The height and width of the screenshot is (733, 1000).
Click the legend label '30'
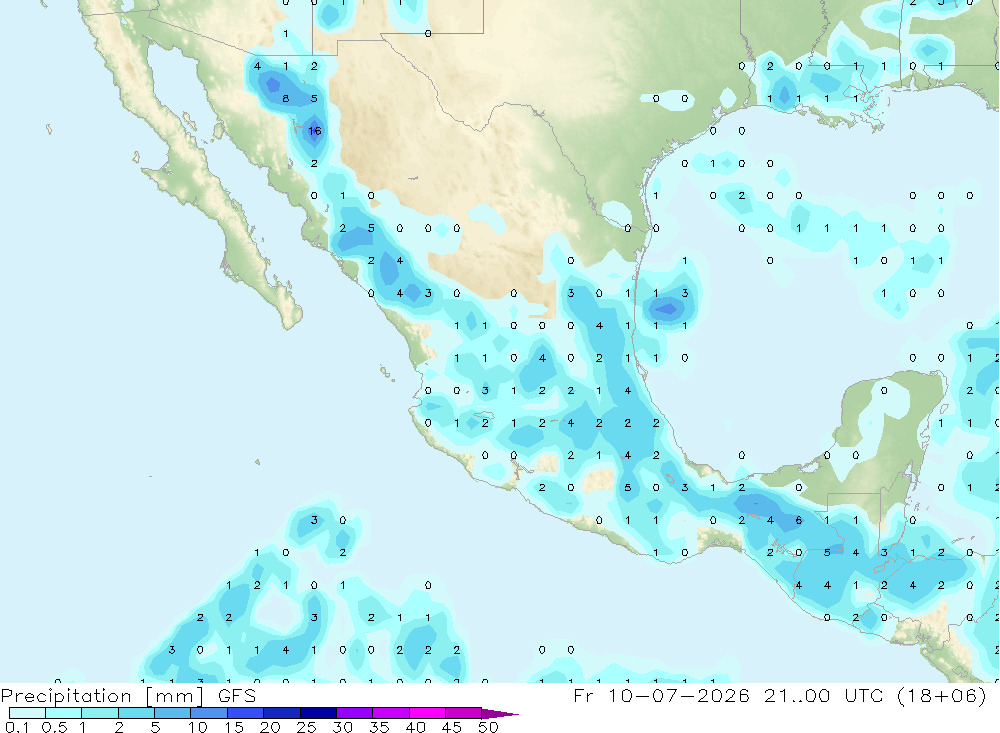[342, 727]
